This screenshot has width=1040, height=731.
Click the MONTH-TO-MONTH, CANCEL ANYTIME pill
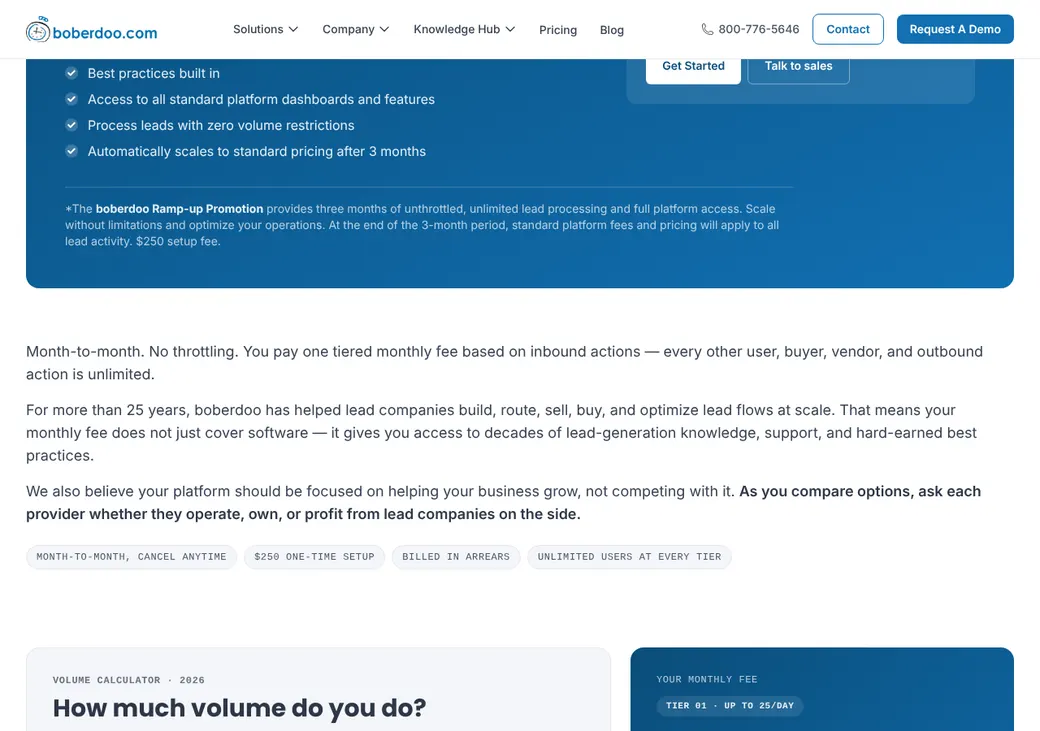[x=131, y=557]
